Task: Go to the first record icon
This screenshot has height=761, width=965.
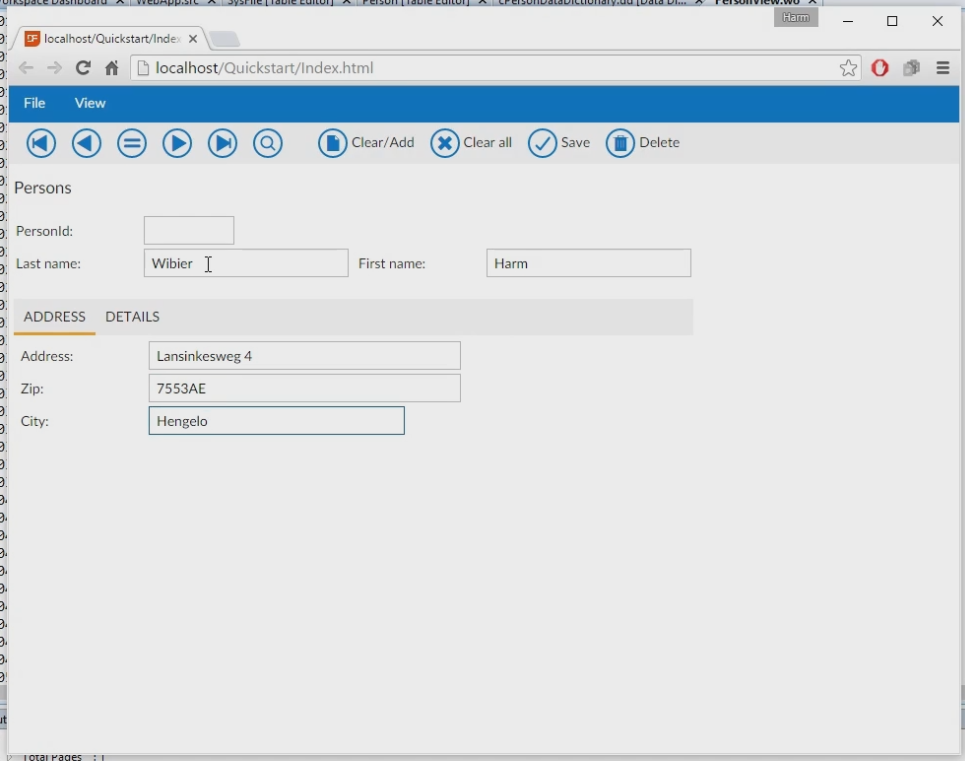Action: tap(41, 143)
